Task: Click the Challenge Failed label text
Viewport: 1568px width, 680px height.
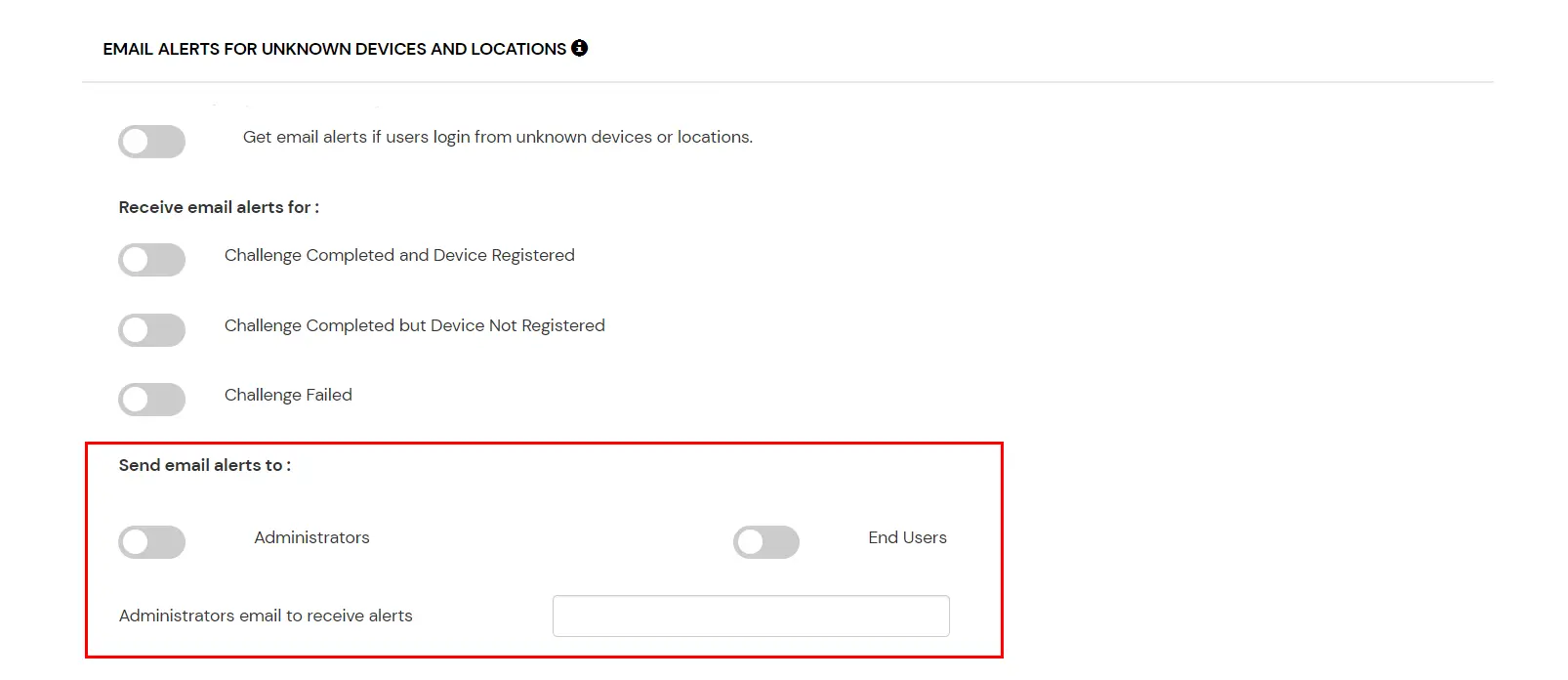Action: coord(288,395)
